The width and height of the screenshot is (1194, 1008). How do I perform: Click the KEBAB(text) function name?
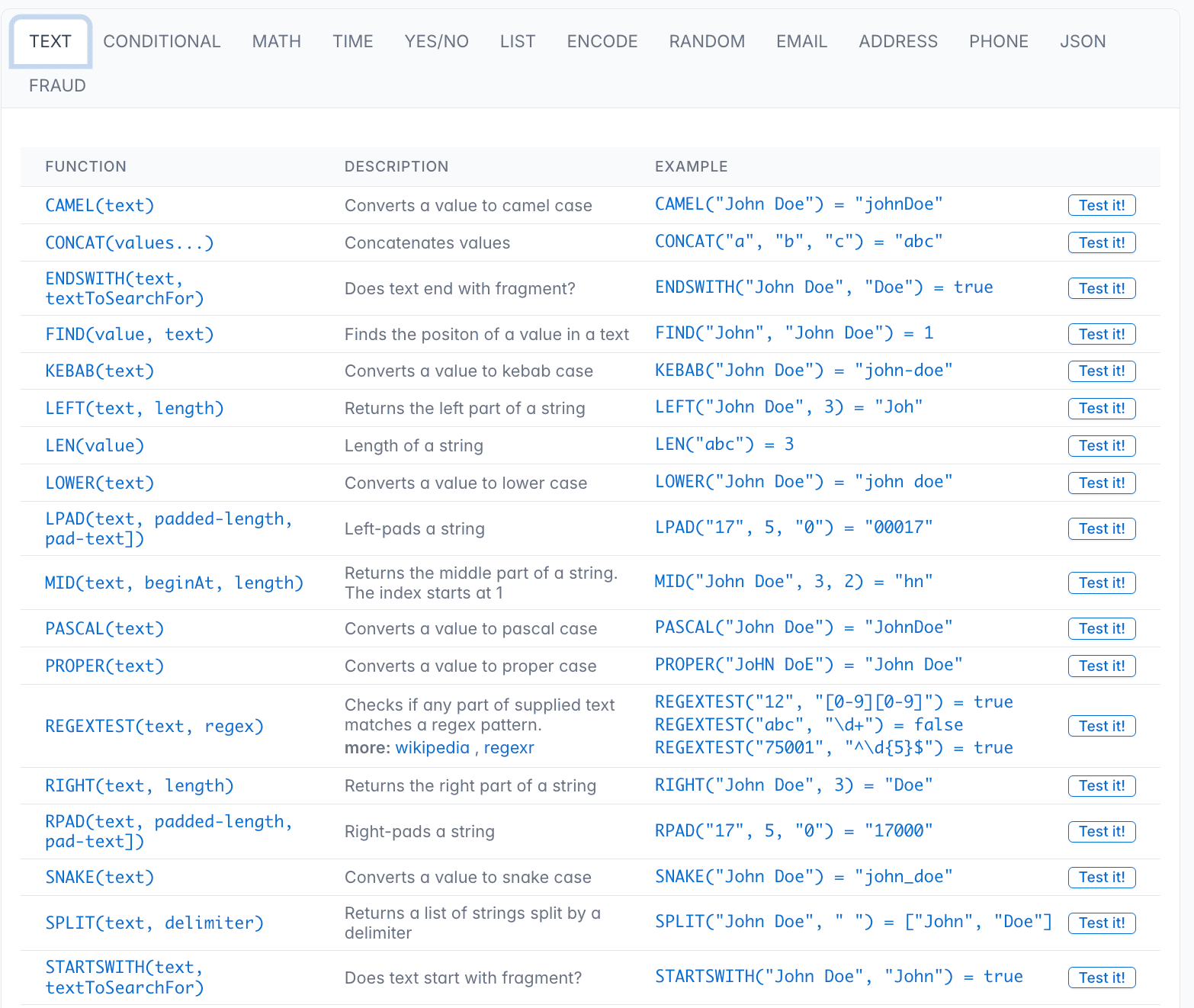click(100, 371)
